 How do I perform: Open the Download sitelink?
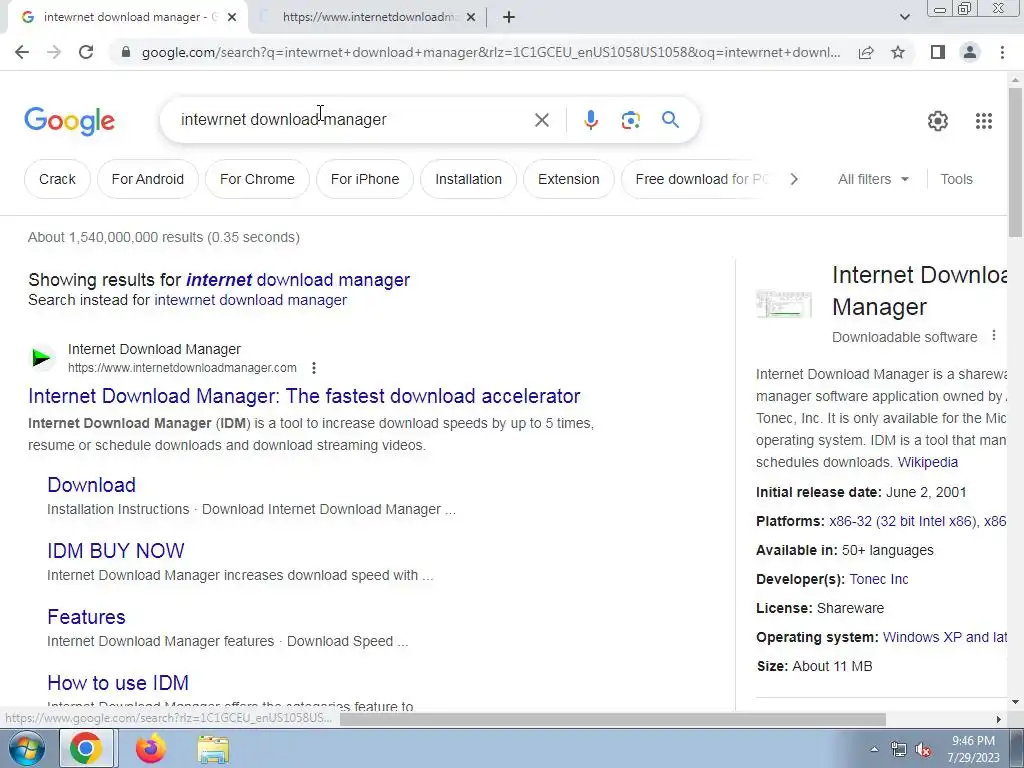point(91,485)
